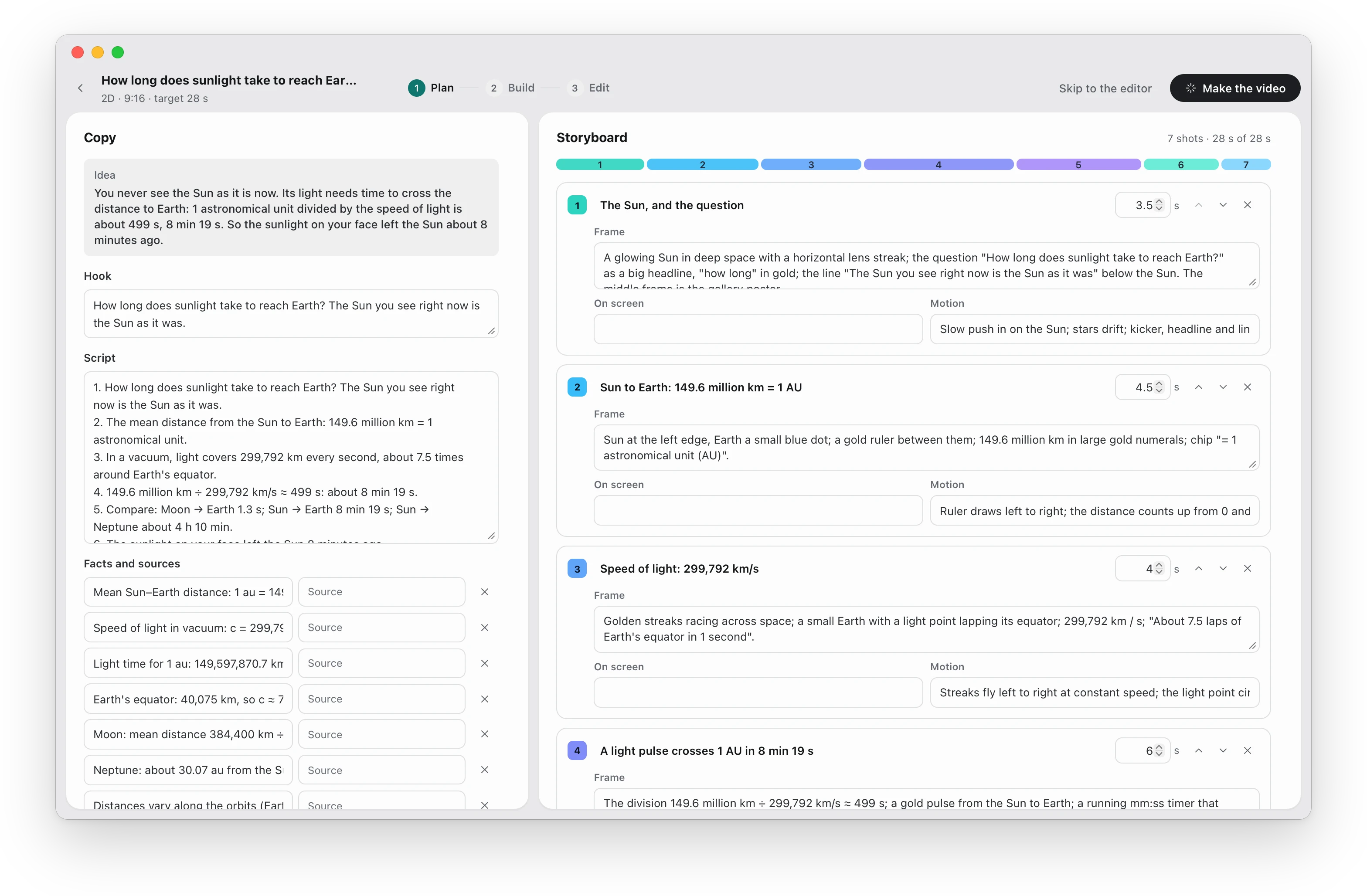This screenshot has width=1367, height=896.
Task: Remove the 'Light time for 1 au' fact
Action: 484,663
